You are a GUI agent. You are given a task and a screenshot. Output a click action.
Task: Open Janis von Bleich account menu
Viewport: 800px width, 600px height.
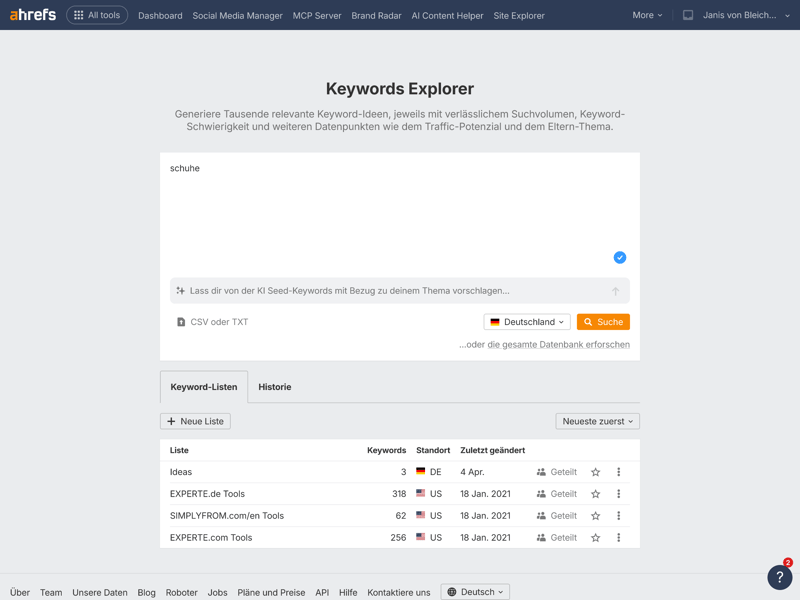[x=746, y=15]
